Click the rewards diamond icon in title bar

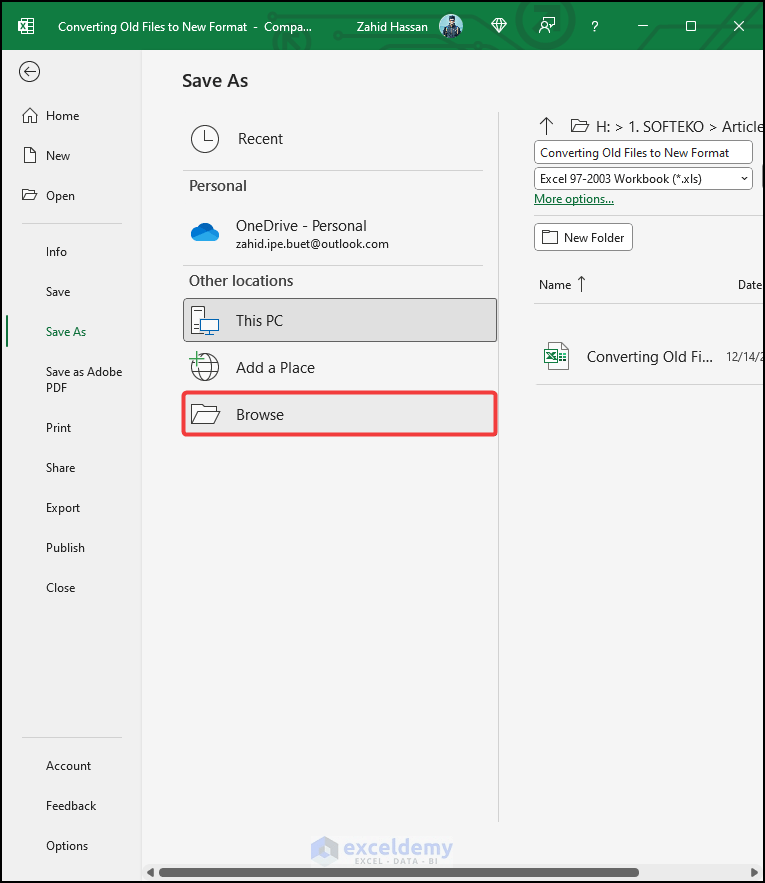[x=498, y=26]
